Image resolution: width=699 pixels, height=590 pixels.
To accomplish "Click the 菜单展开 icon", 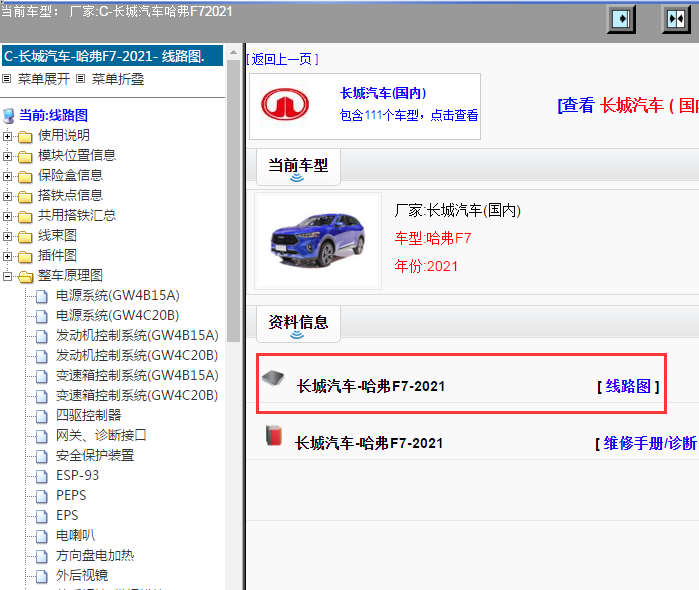I will [6, 79].
